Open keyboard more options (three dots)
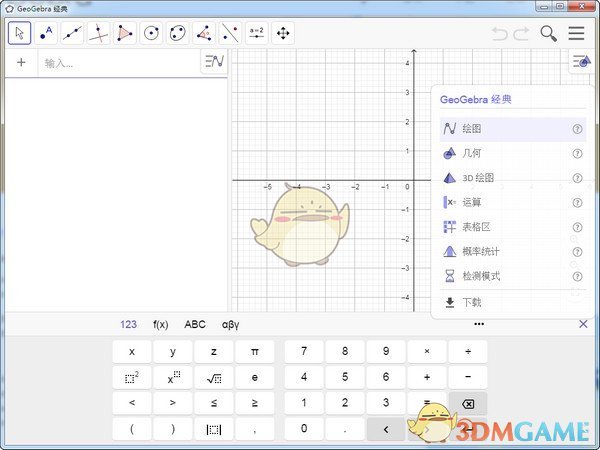Screen dimensions: 600x450 coord(479,324)
